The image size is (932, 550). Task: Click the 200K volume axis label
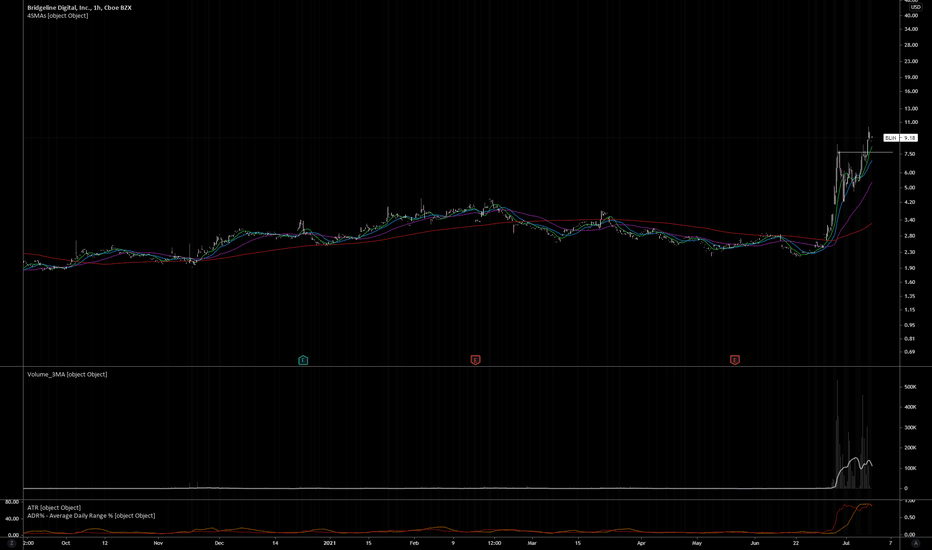[910, 448]
